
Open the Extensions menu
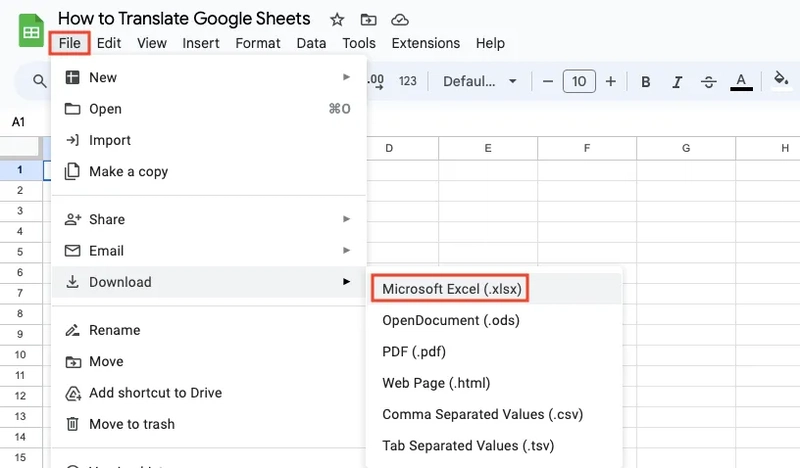pos(426,43)
